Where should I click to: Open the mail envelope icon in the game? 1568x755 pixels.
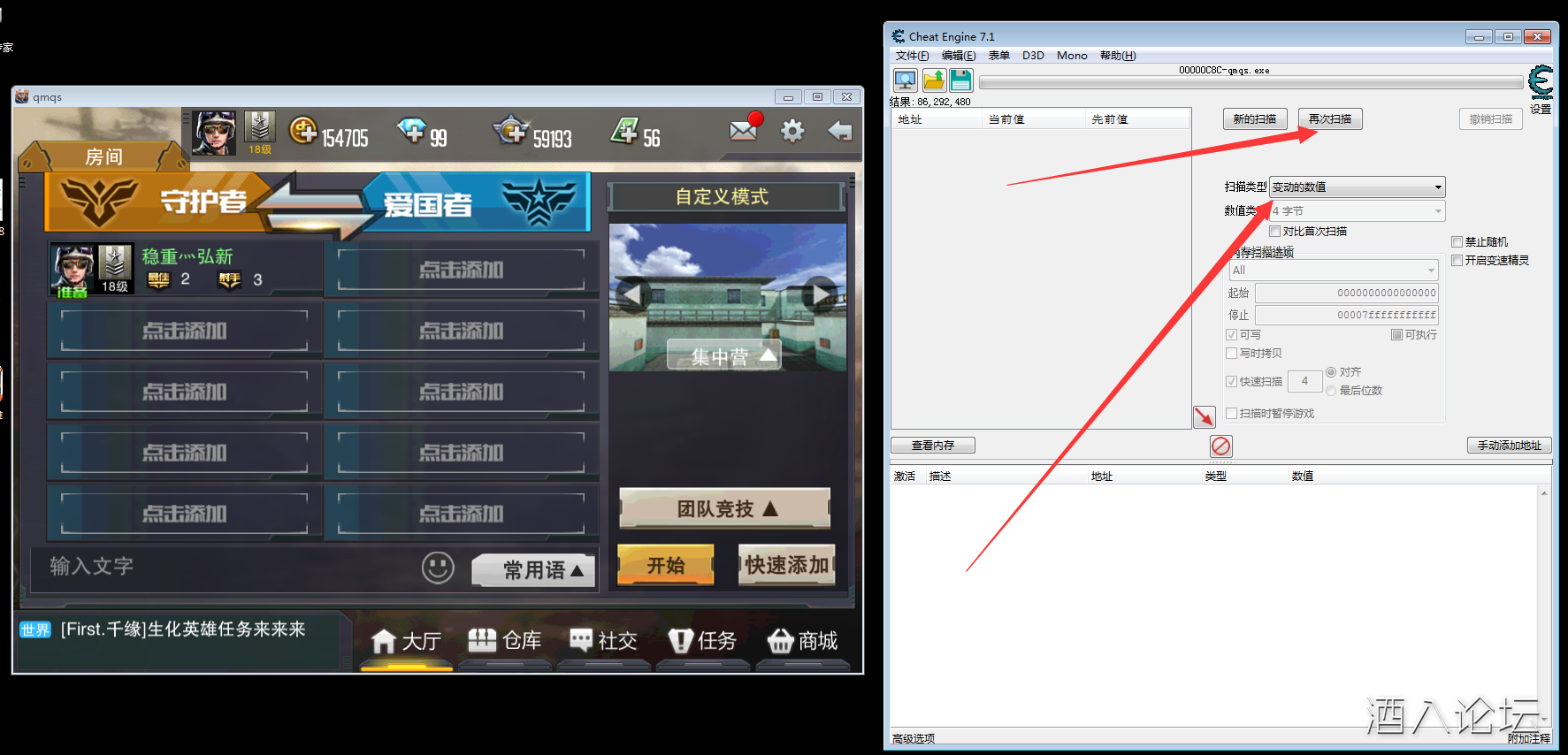(745, 128)
